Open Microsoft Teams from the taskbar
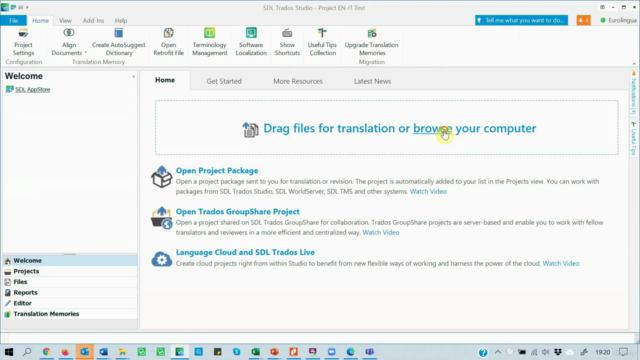 370,352
